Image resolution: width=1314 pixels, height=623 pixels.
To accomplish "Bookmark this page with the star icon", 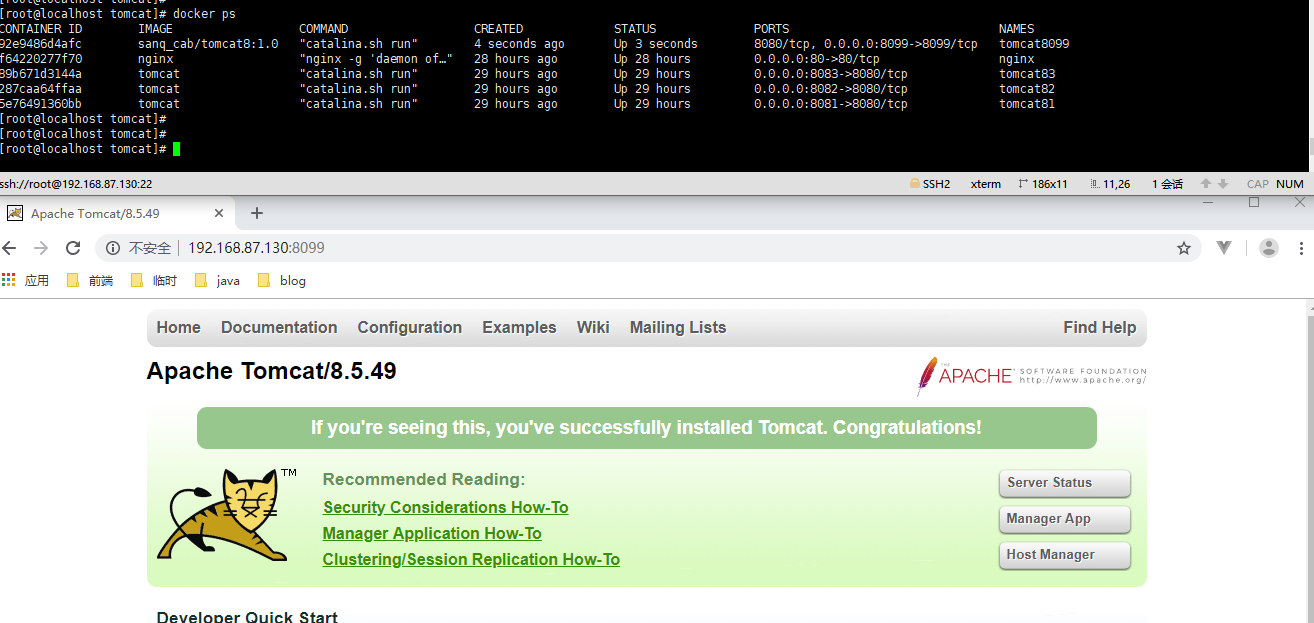I will [1184, 248].
